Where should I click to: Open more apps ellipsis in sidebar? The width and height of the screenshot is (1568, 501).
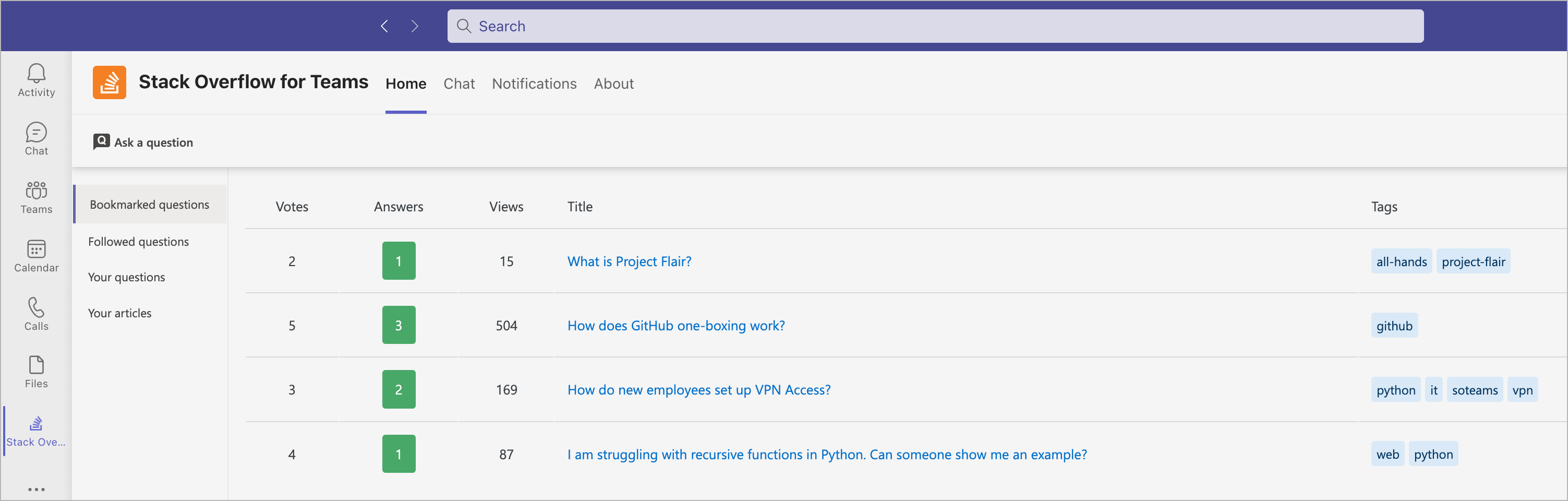tap(36, 489)
